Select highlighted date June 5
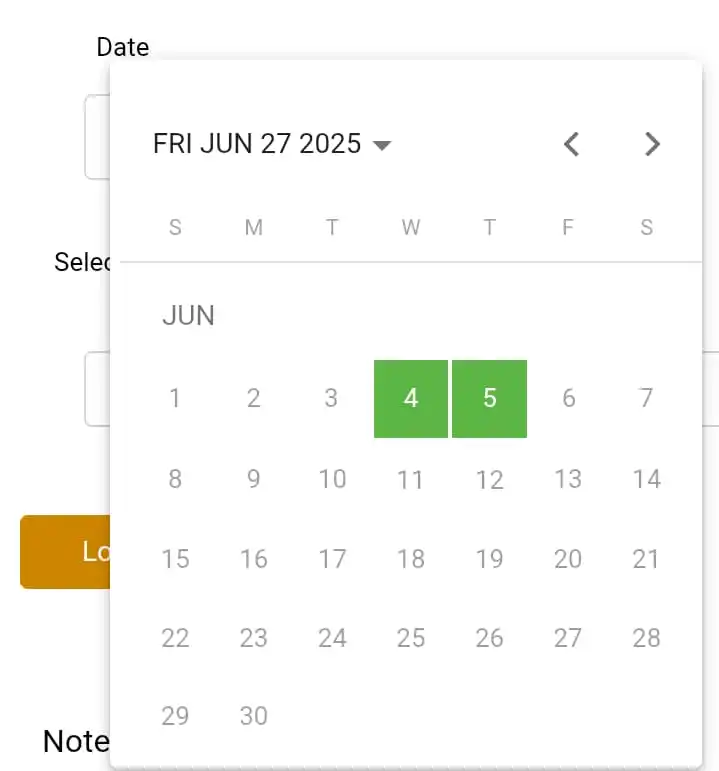This screenshot has height=771, width=719. pyautogui.click(x=489, y=399)
